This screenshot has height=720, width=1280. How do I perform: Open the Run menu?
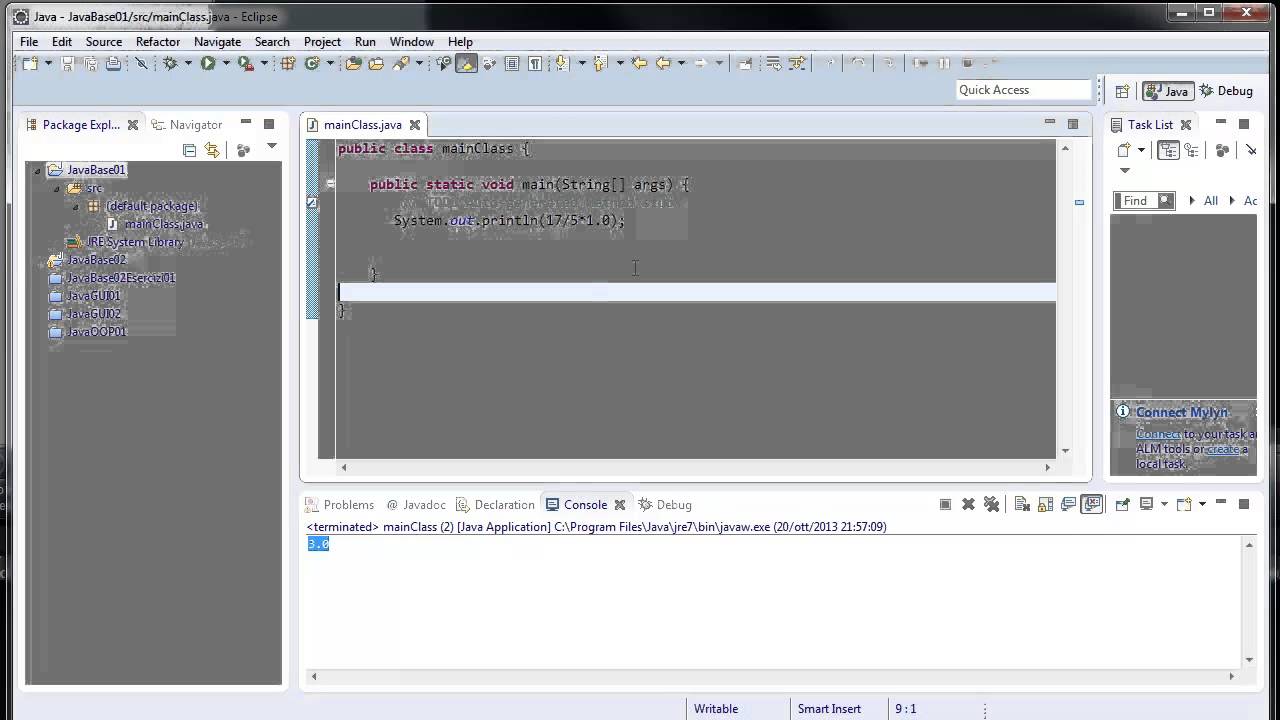point(365,42)
